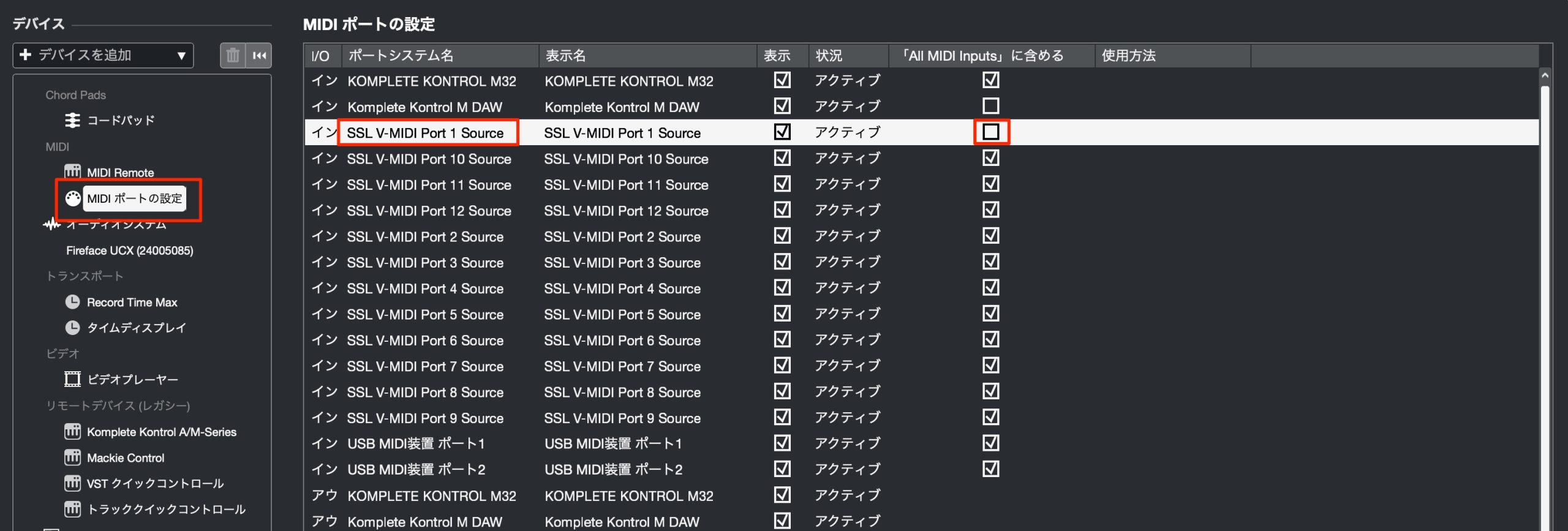Select VST クイックコントロール entry

click(x=155, y=483)
